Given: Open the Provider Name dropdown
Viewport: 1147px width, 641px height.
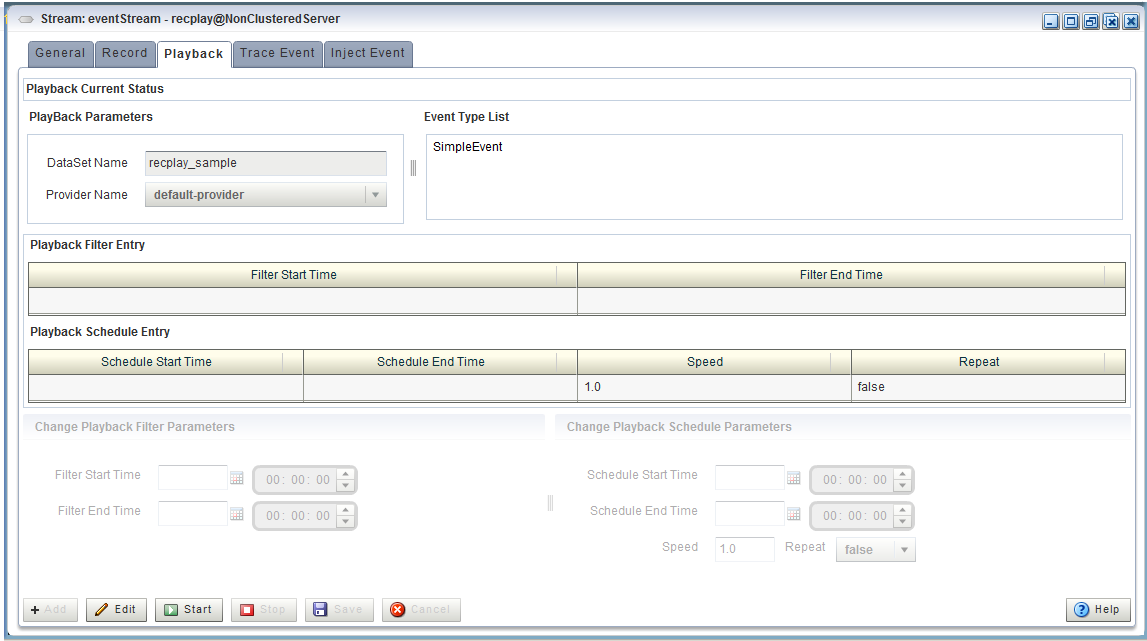Looking at the screenshot, I should tap(266, 195).
